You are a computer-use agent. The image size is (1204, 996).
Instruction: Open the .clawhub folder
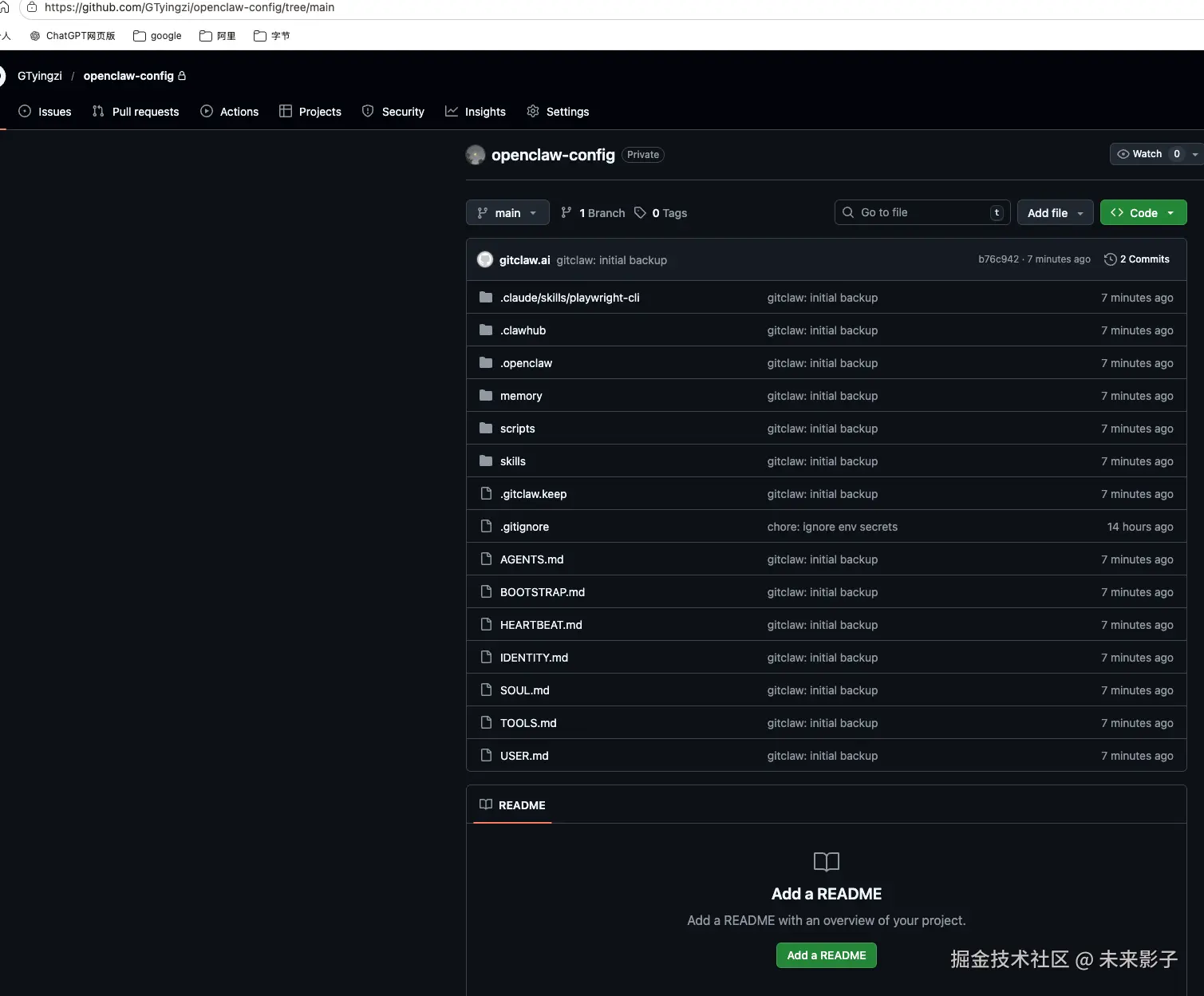pyautogui.click(x=523, y=330)
